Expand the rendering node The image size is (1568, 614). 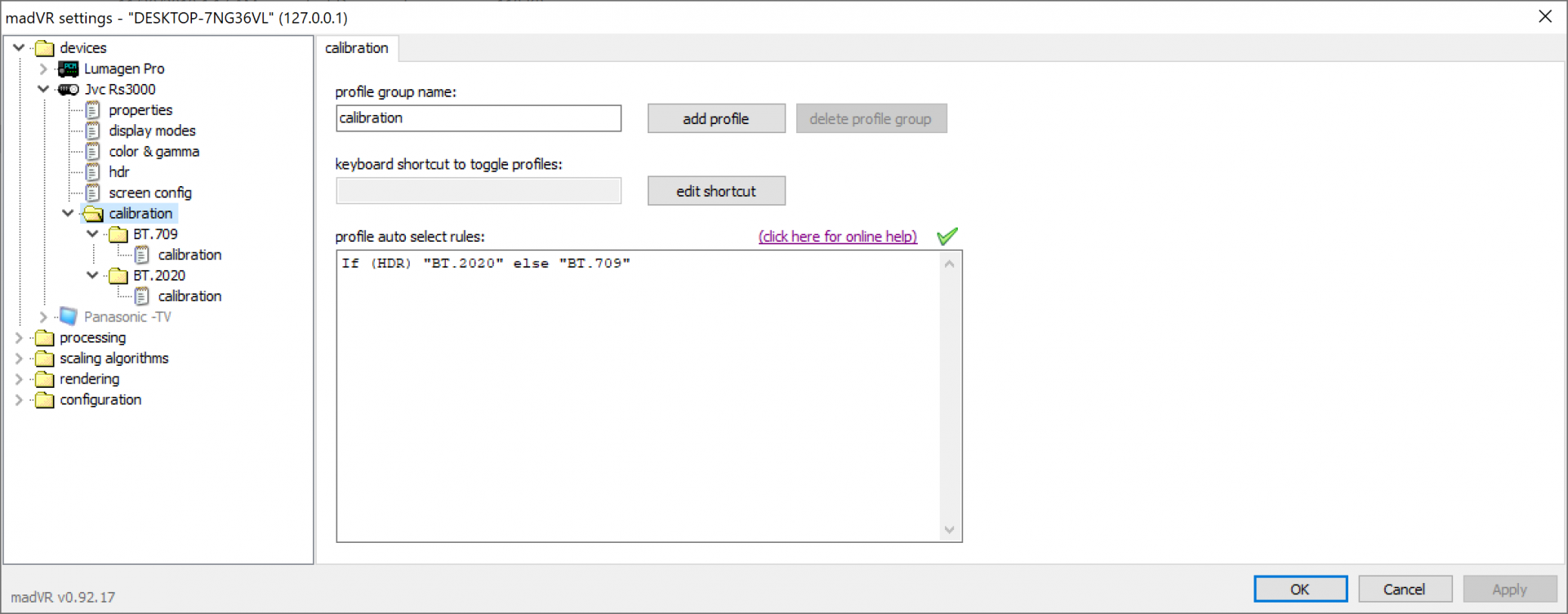pyautogui.click(x=19, y=380)
